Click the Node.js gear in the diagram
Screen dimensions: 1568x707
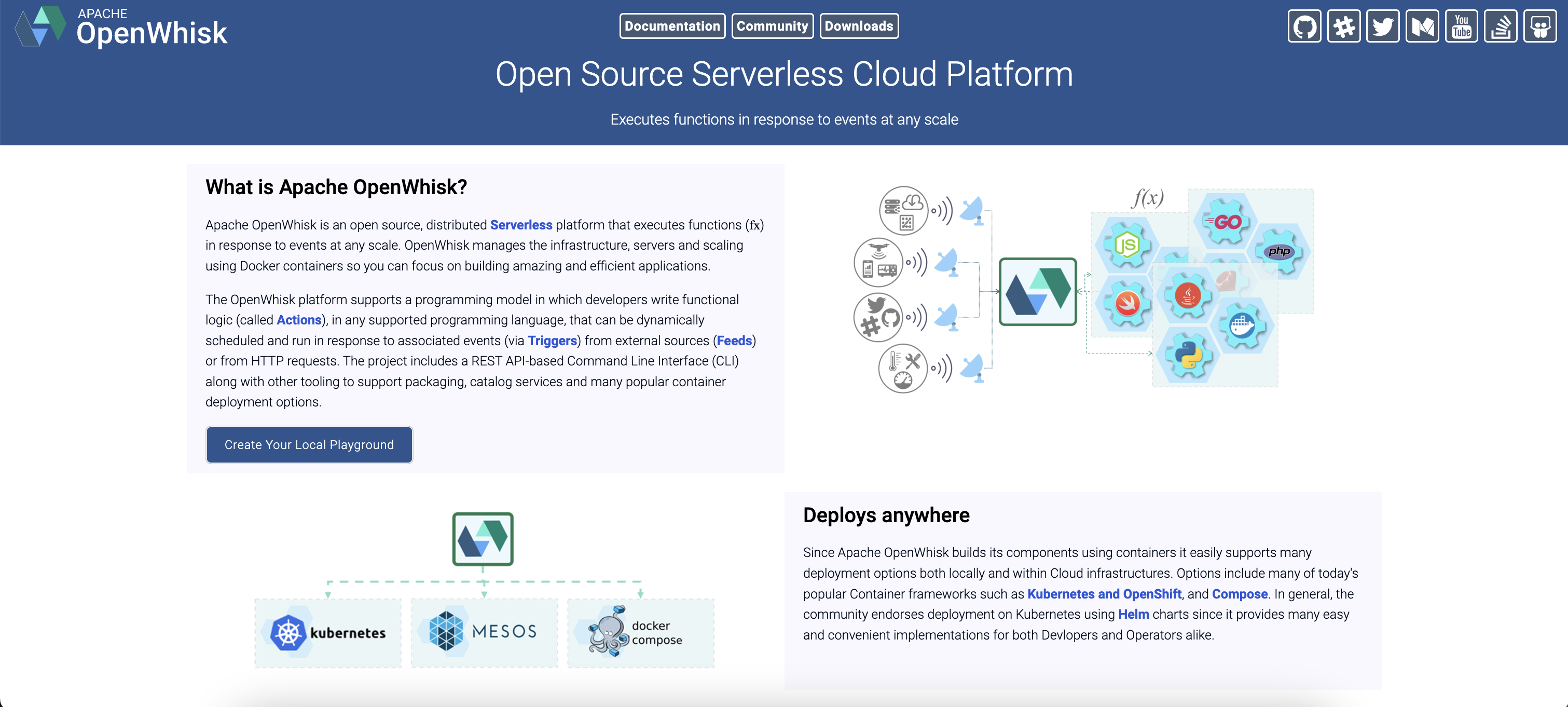(1126, 245)
